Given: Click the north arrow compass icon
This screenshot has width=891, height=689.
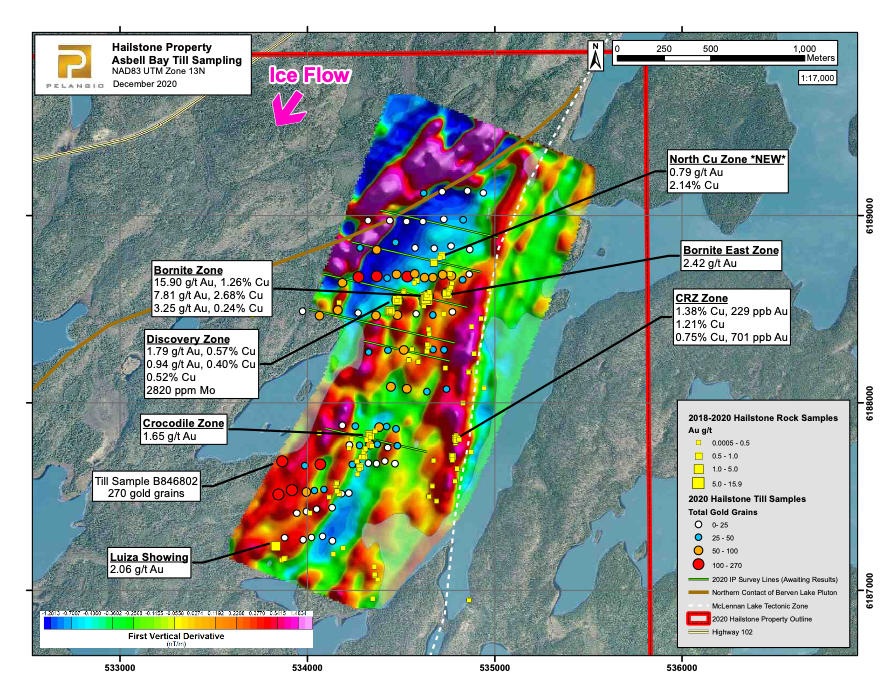Looking at the screenshot, I should pyautogui.click(x=596, y=55).
